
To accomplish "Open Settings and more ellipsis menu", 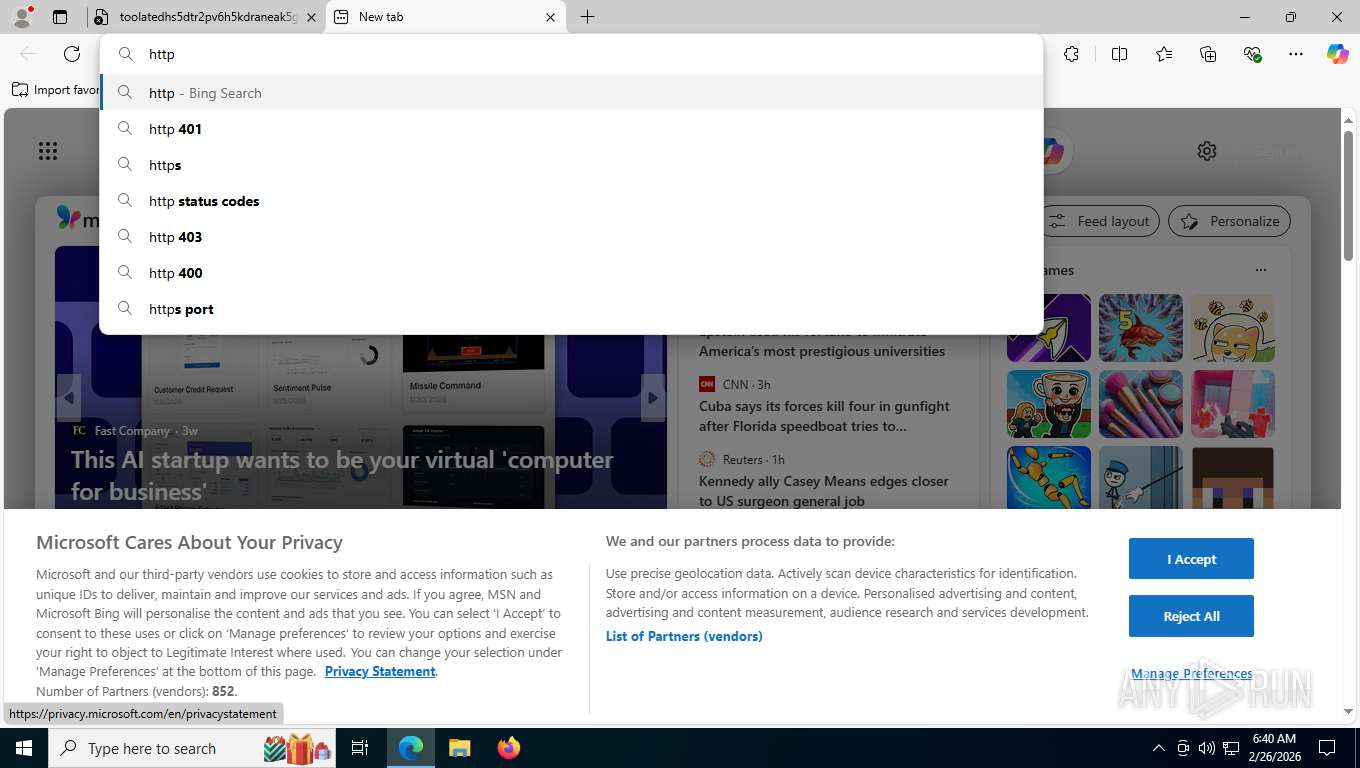I will [1296, 54].
